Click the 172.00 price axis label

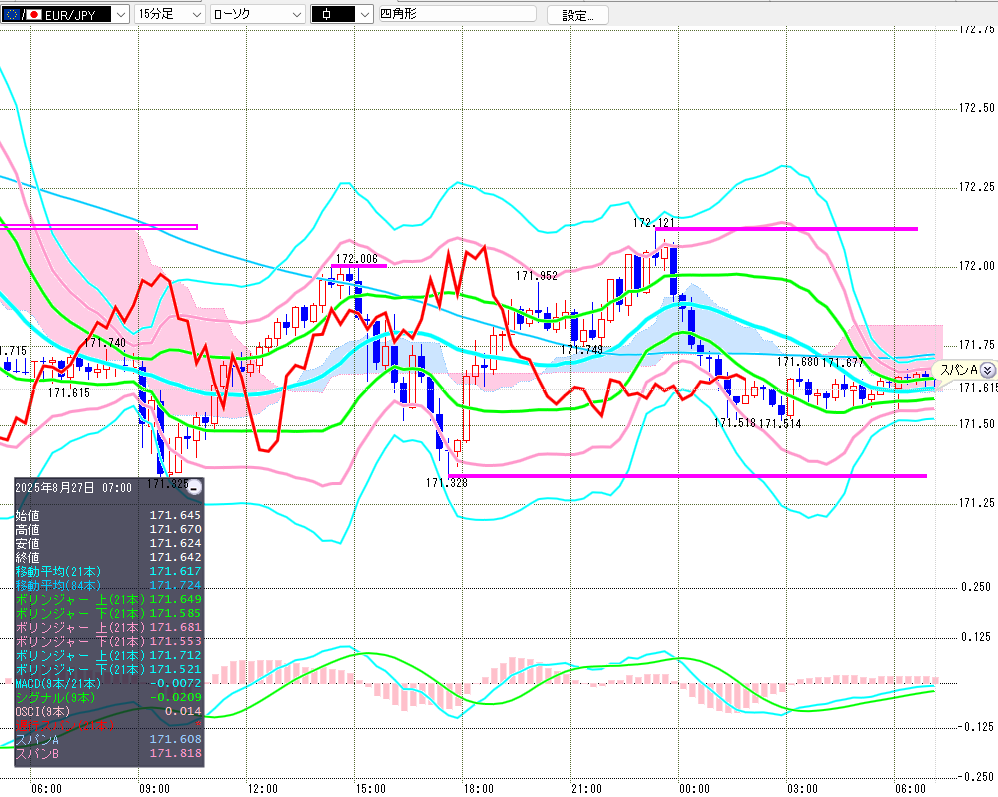pyautogui.click(x=977, y=265)
